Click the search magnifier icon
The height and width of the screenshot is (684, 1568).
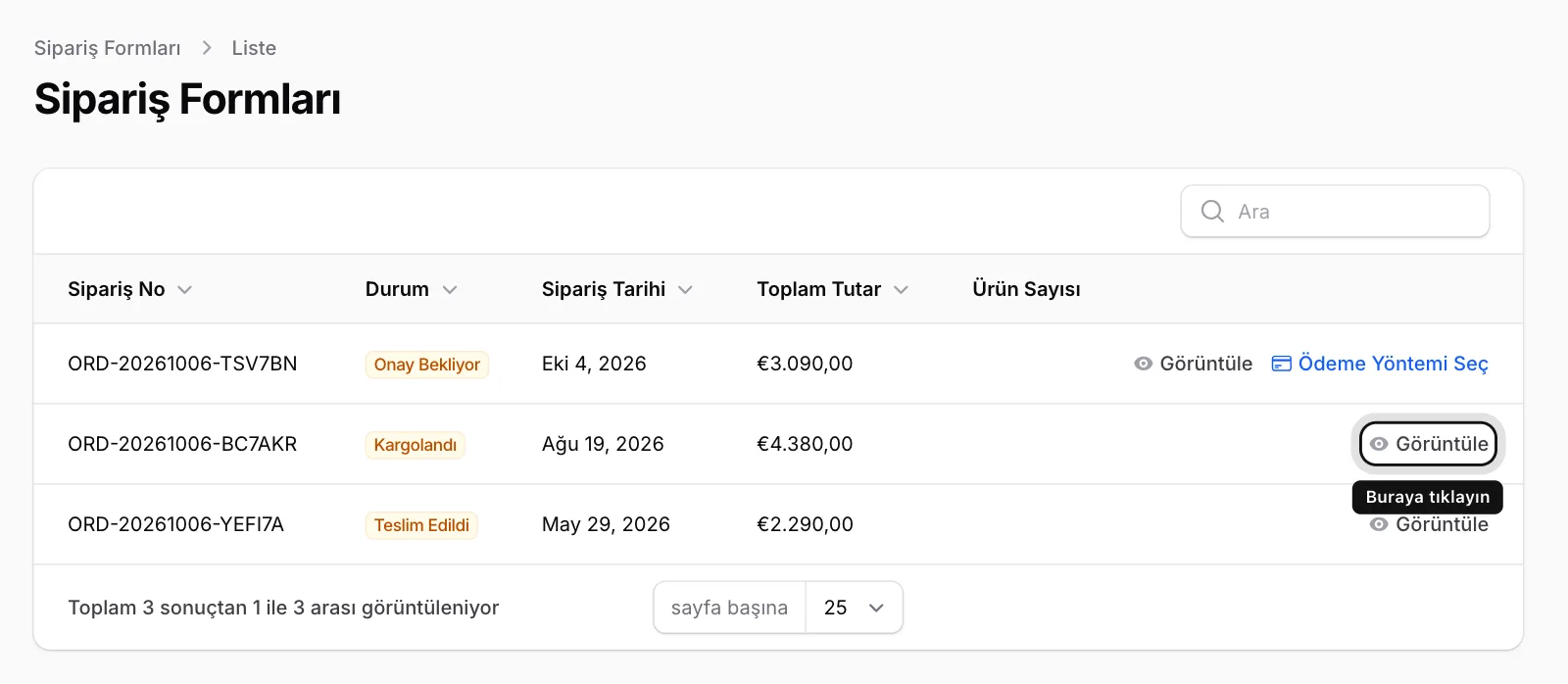[1212, 211]
